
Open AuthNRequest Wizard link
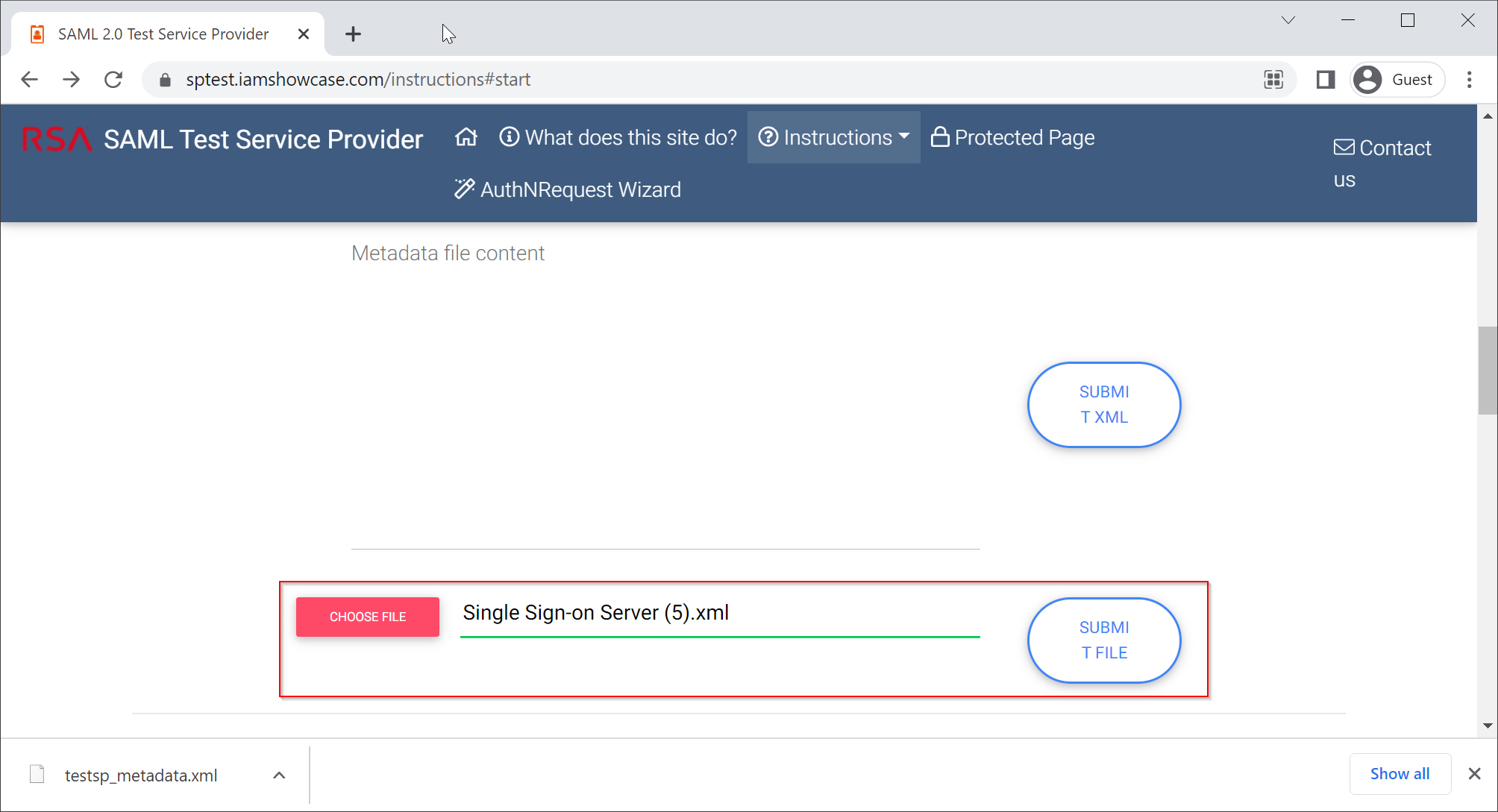click(x=568, y=189)
